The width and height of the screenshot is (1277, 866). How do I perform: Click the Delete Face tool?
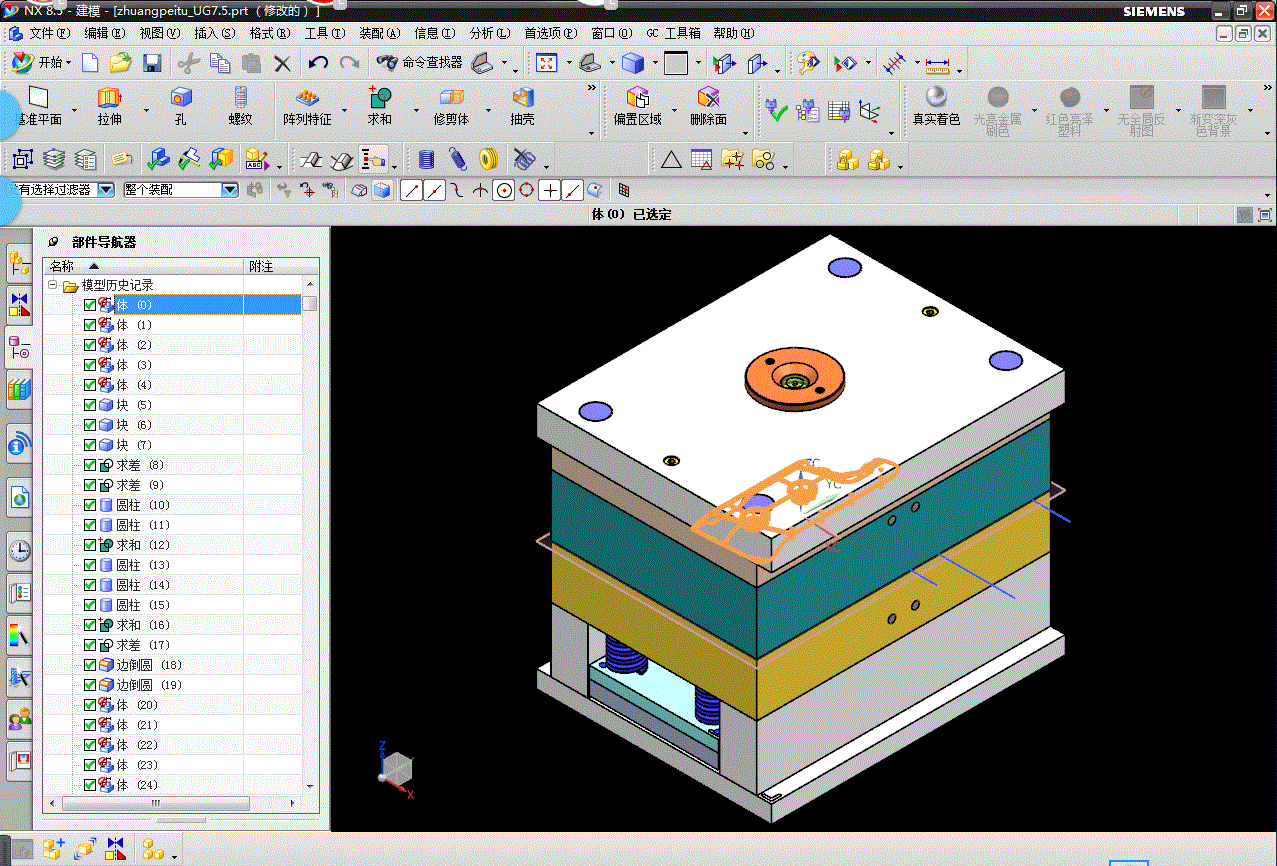pyautogui.click(x=708, y=106)
